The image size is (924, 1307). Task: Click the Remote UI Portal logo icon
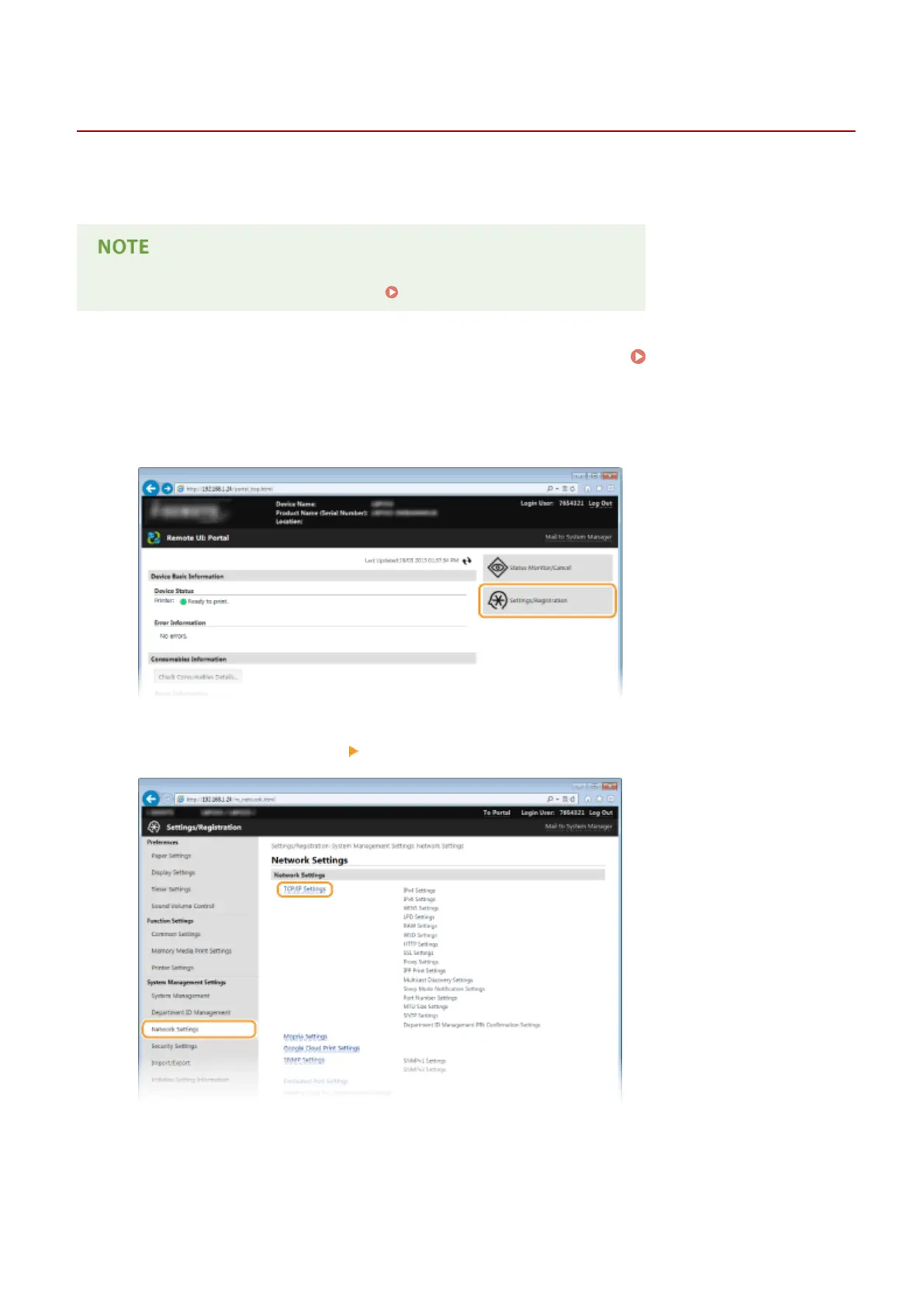[x=154, y=538]
